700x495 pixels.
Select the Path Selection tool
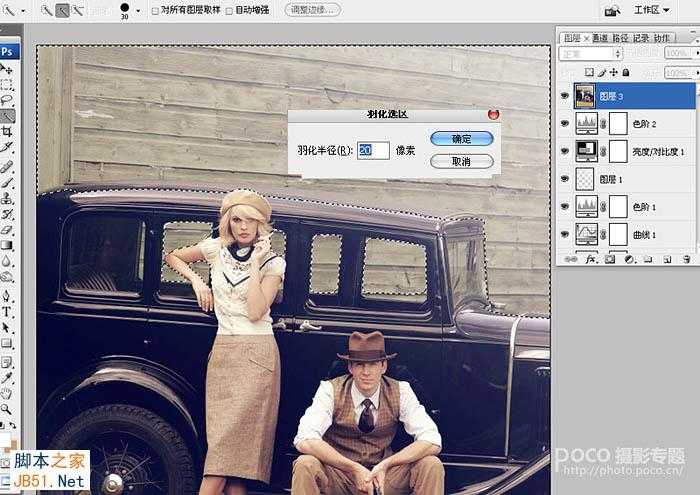7,327
